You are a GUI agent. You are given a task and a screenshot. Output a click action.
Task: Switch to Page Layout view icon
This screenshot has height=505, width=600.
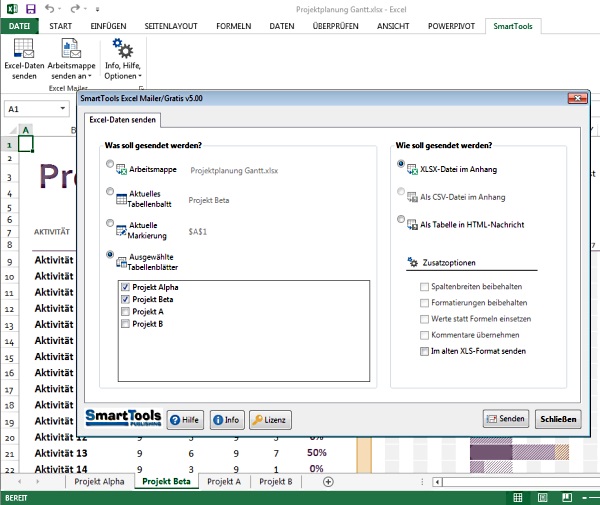click(542, 497)
